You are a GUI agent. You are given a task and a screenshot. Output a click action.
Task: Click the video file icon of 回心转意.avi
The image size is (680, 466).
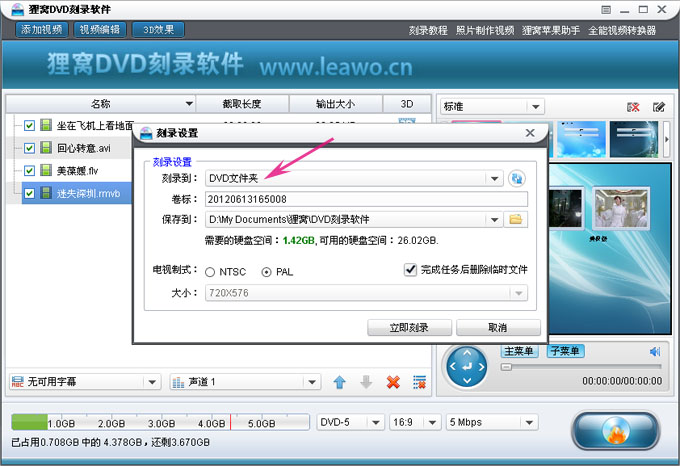pyautogui.click(x=46, y=148)
